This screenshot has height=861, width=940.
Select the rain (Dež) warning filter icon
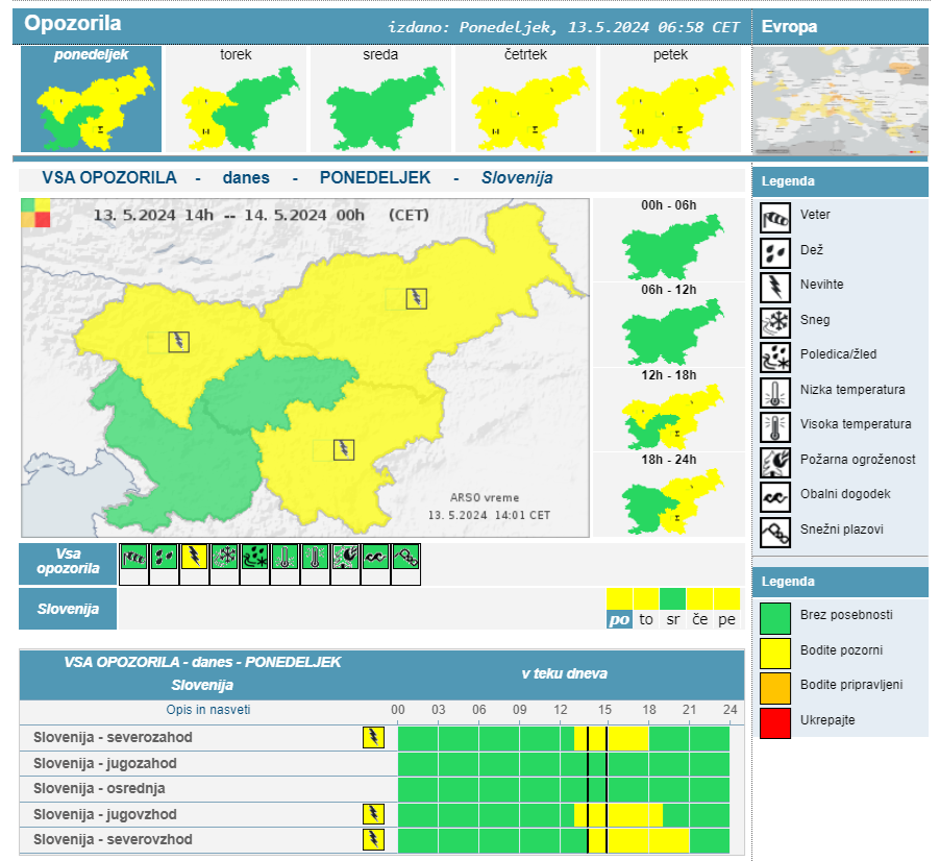(x=164, y=558)
